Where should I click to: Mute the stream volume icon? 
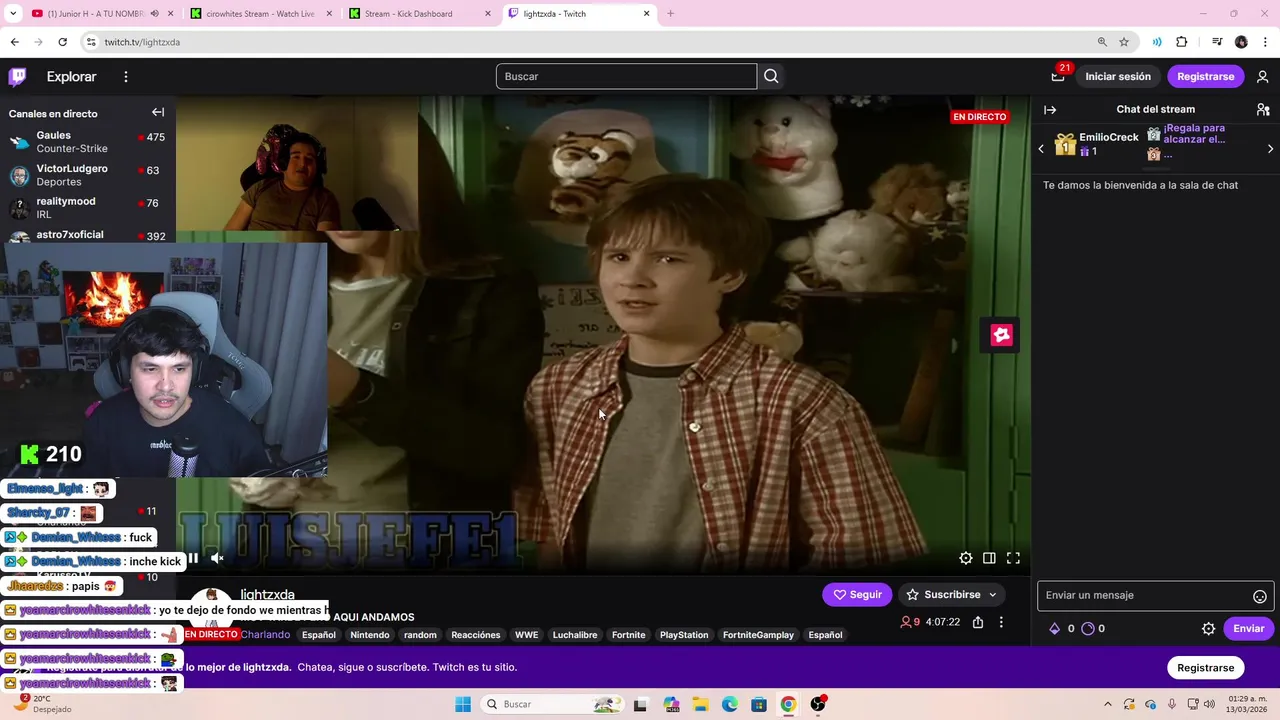coord(217,558)
